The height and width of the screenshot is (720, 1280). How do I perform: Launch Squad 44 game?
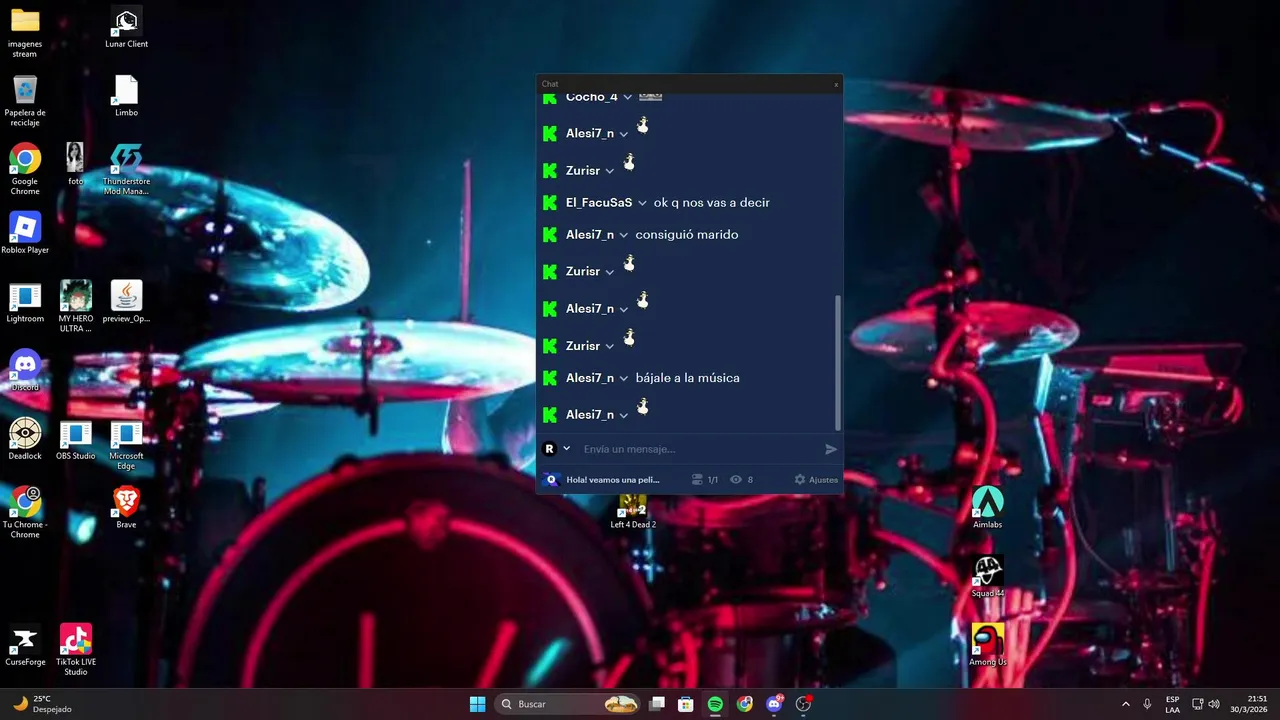[987, 577]
